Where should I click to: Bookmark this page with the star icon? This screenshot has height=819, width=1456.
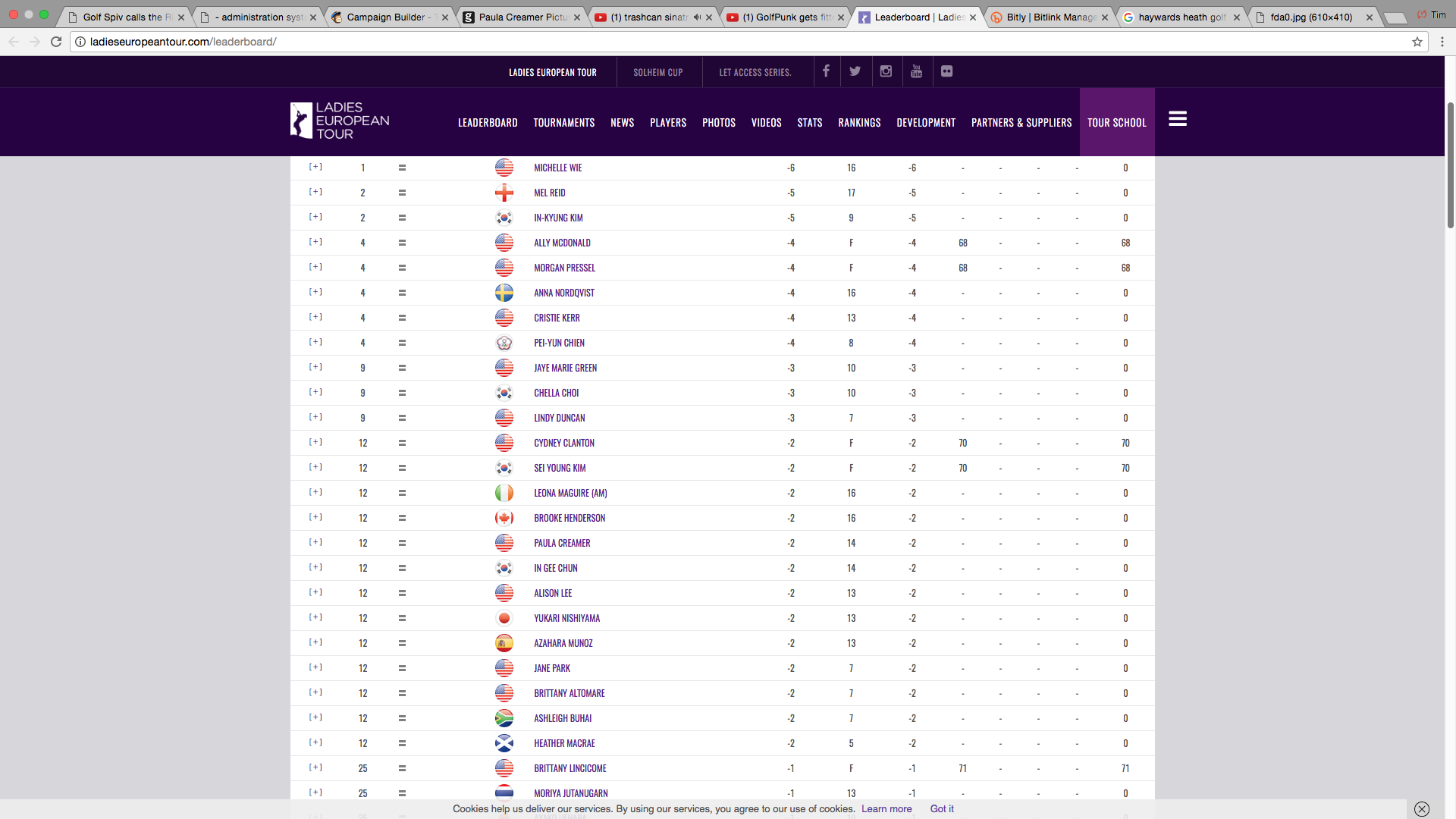point(1417,42)
